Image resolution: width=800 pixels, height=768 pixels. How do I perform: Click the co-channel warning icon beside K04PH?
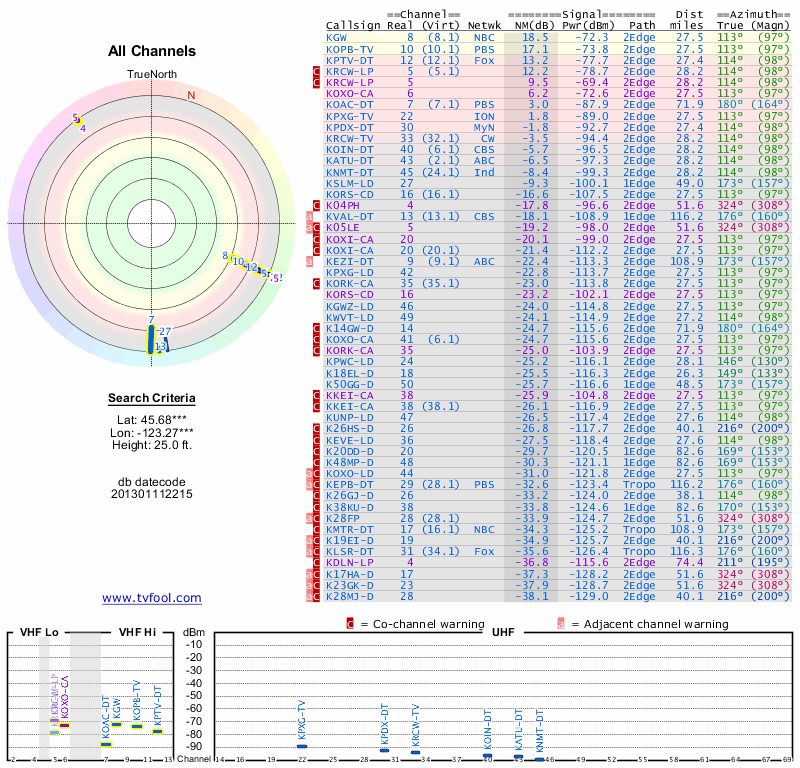(x=316, y=205)
